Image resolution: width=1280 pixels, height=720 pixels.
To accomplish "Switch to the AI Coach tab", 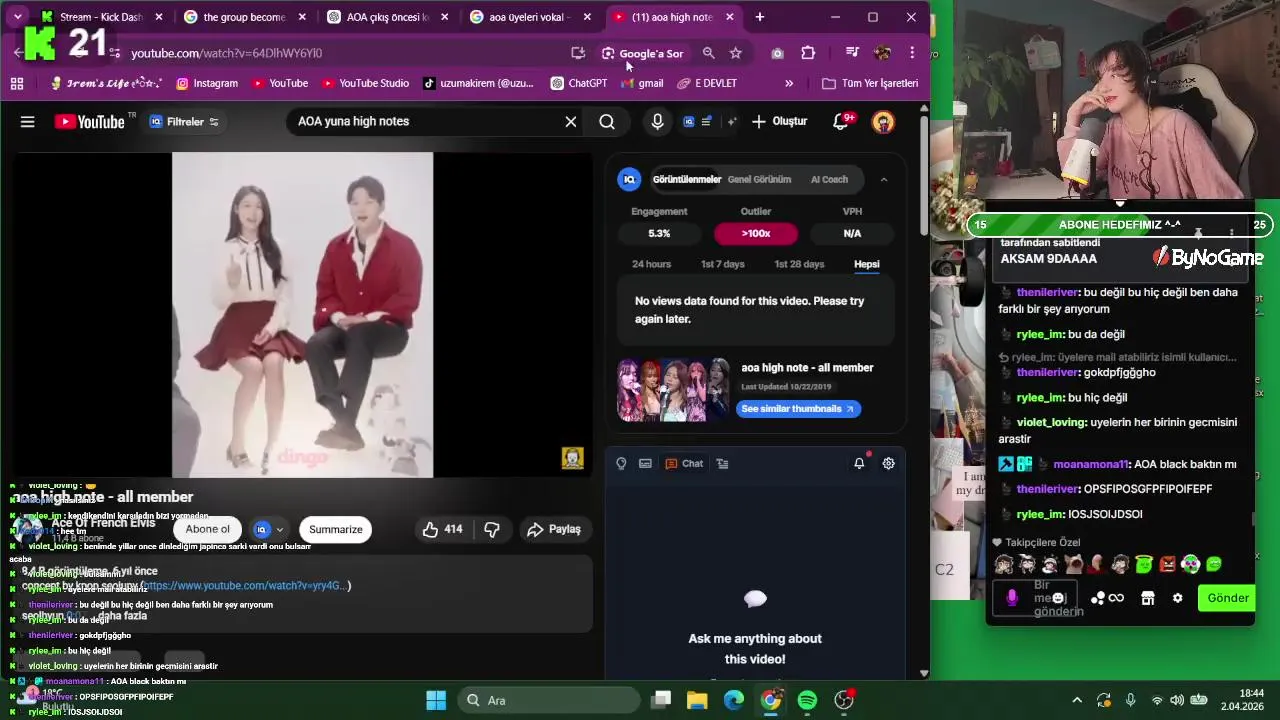I will [829, 179].
